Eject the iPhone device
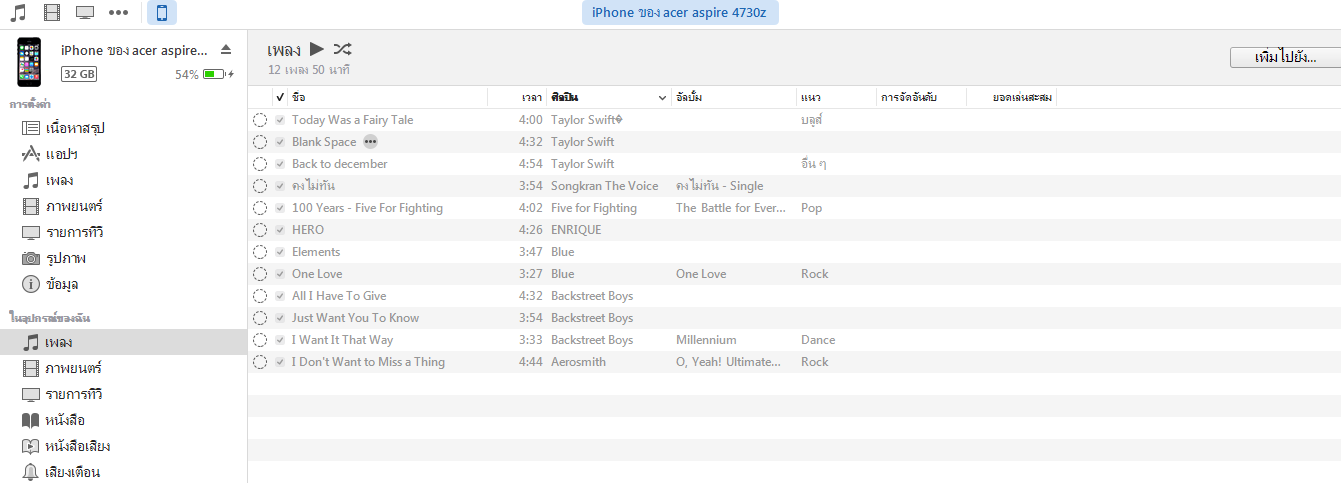This screenshot has height=483, width=1341. coord(226,50)
